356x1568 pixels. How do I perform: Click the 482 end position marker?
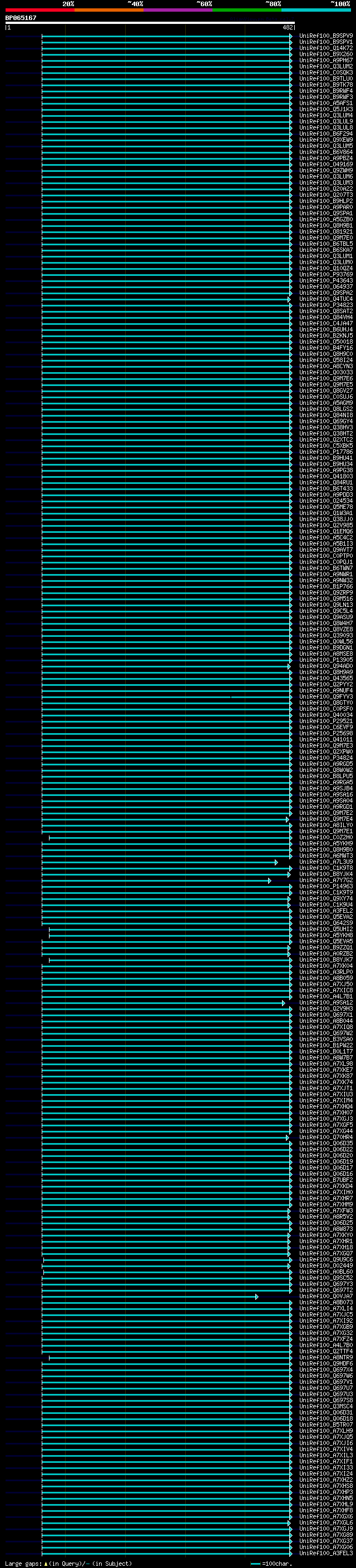click(x=288, y=27)
